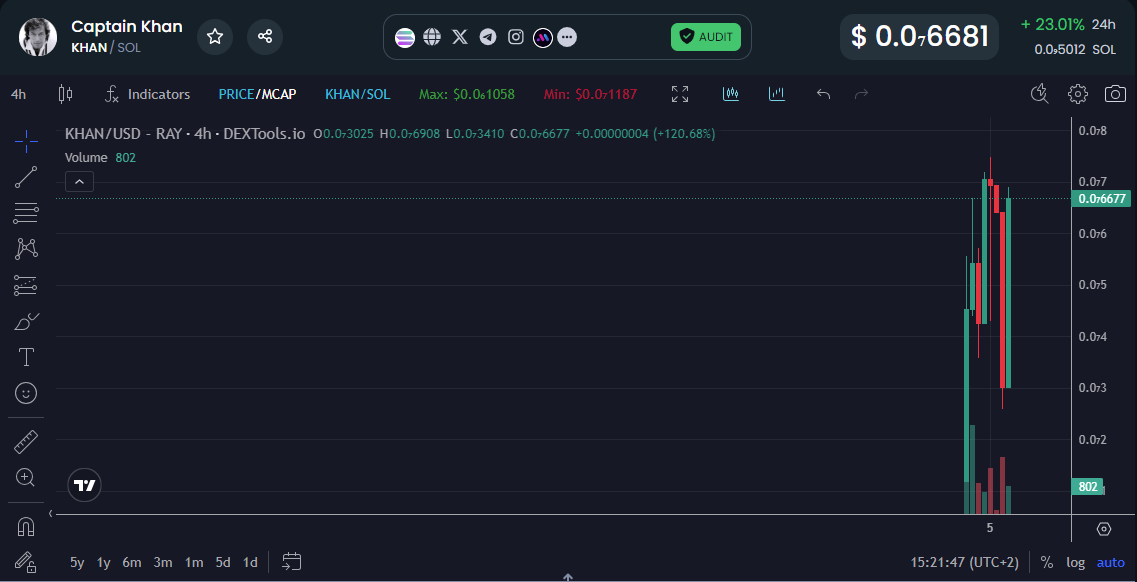Viewport: 1137px width, 582px height.
Task: Toggle auto scale mode
Action: pyautogui.click(x=1110, y=562)
